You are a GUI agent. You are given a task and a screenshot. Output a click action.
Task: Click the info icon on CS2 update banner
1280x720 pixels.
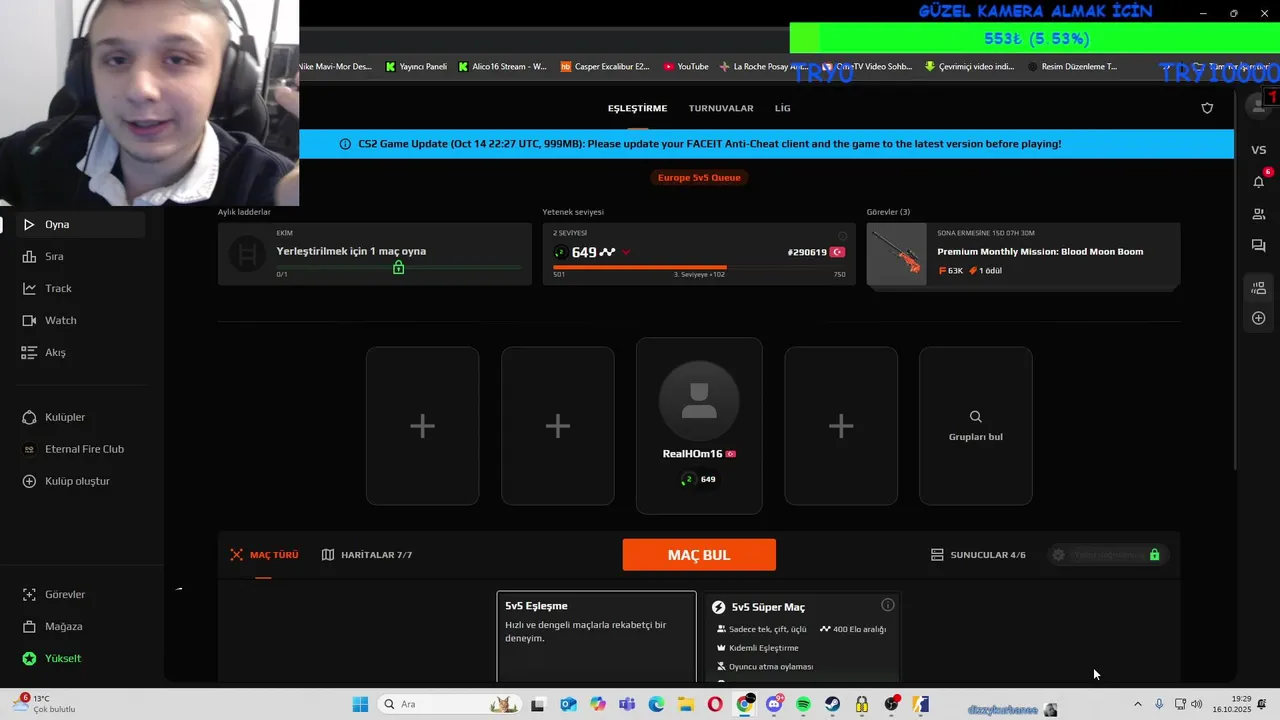(345, 144)
